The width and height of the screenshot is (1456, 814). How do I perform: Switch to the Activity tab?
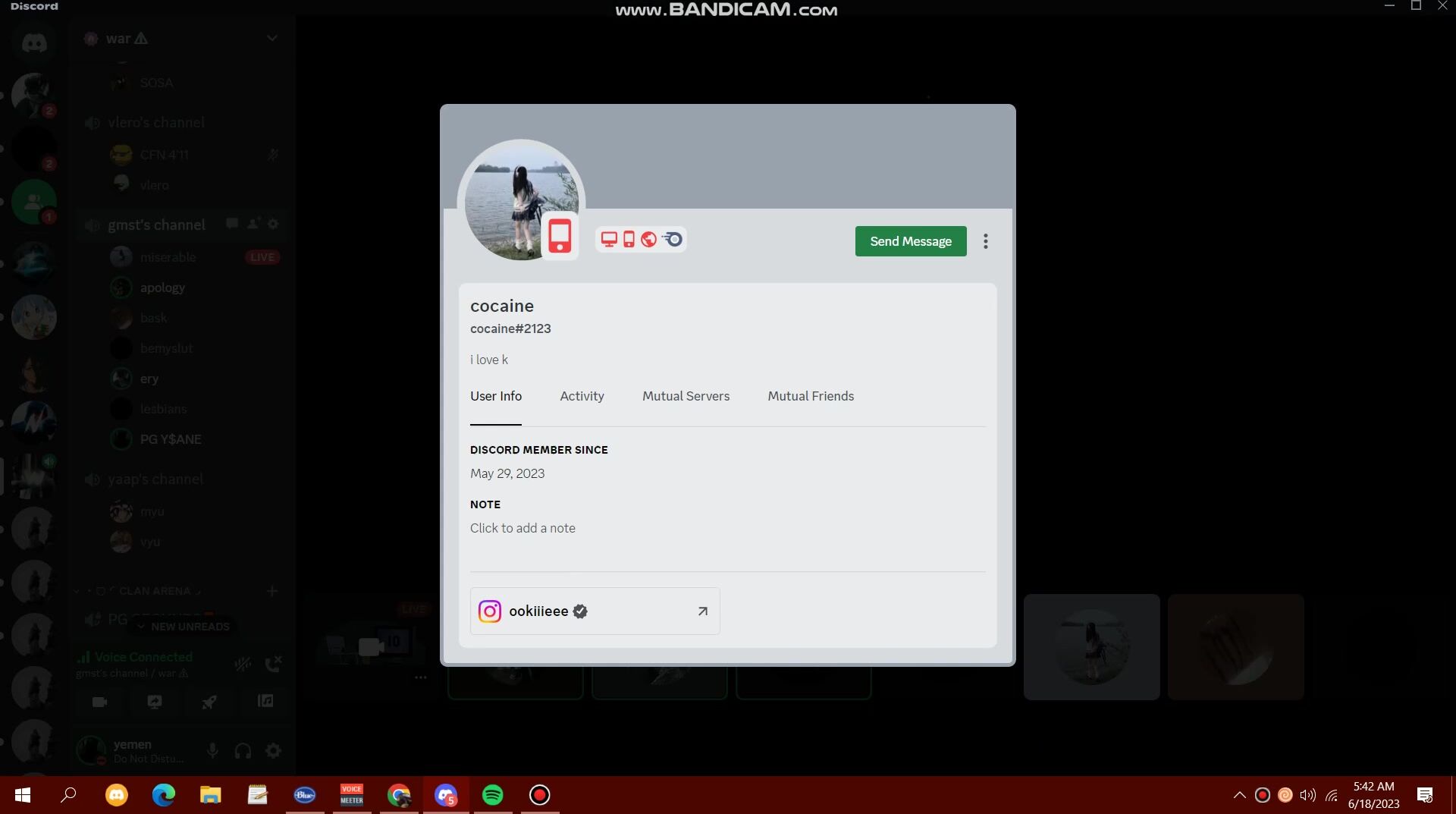click(x=582, y=396)
